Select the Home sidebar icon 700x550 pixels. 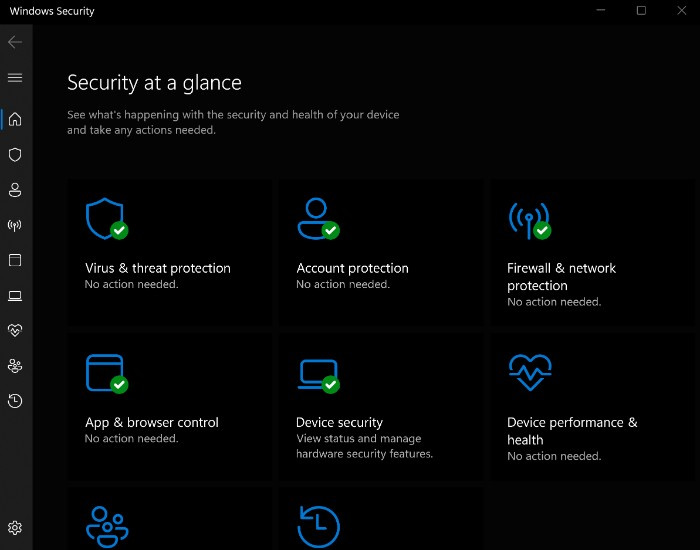(15, 119)
